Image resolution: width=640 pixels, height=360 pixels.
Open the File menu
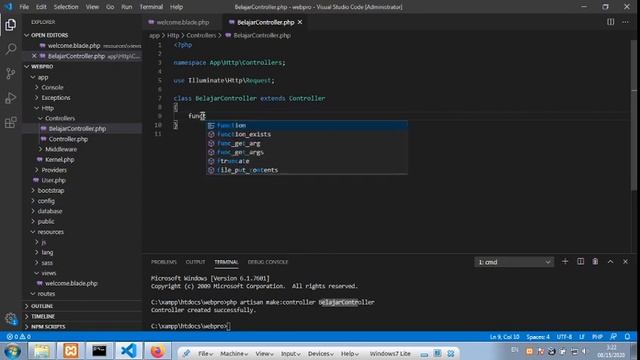point(24,7)
